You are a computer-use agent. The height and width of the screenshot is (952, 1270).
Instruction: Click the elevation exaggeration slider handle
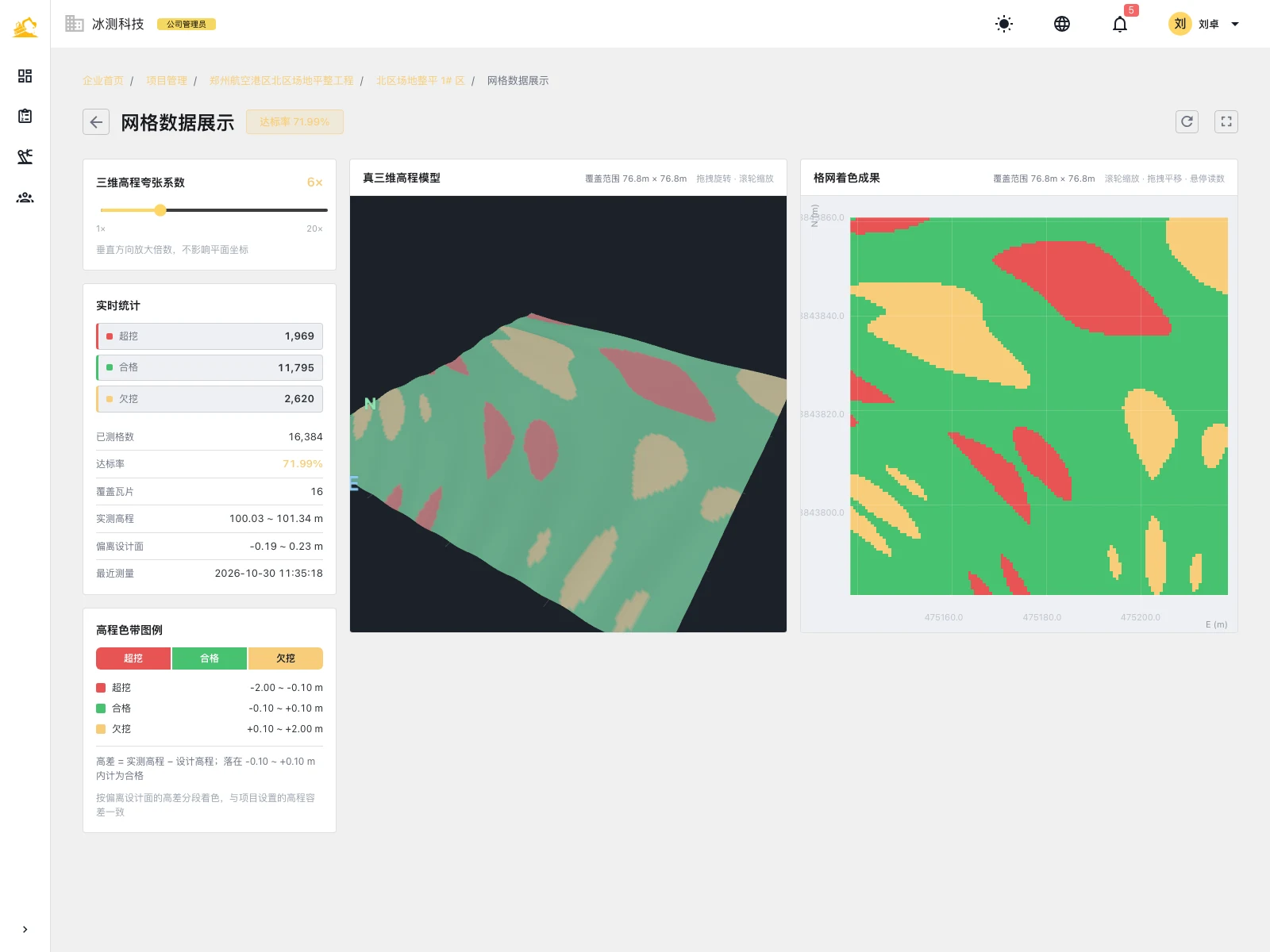click(x=160, y=210)
